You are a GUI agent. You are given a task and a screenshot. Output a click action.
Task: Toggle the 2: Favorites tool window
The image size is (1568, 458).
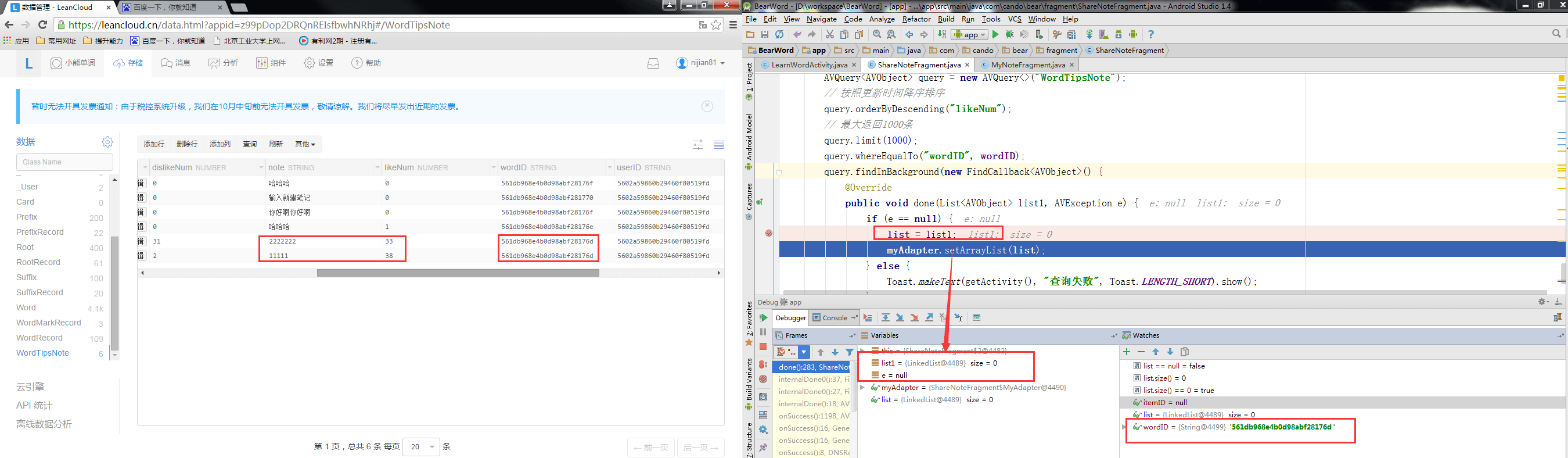[749, 323]
